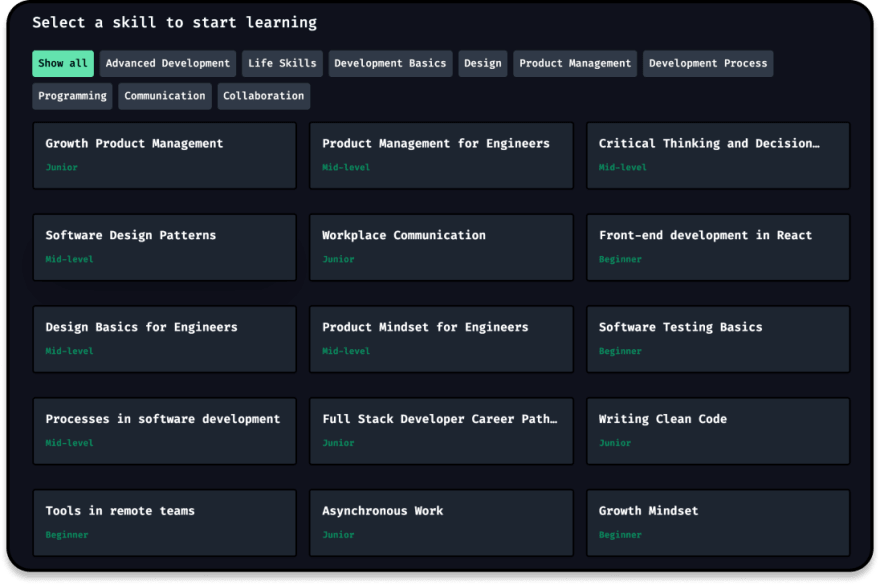Select the Show all filter

click(x=63, y=63)
